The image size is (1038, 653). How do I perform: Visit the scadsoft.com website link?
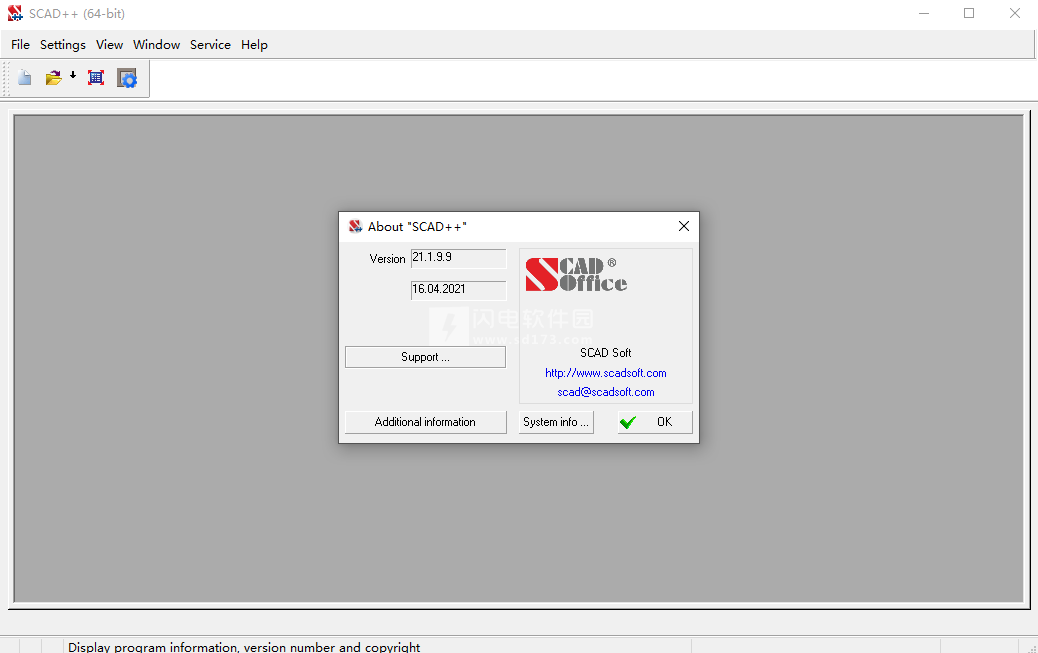pyautogui.click(x=606, y=373)
